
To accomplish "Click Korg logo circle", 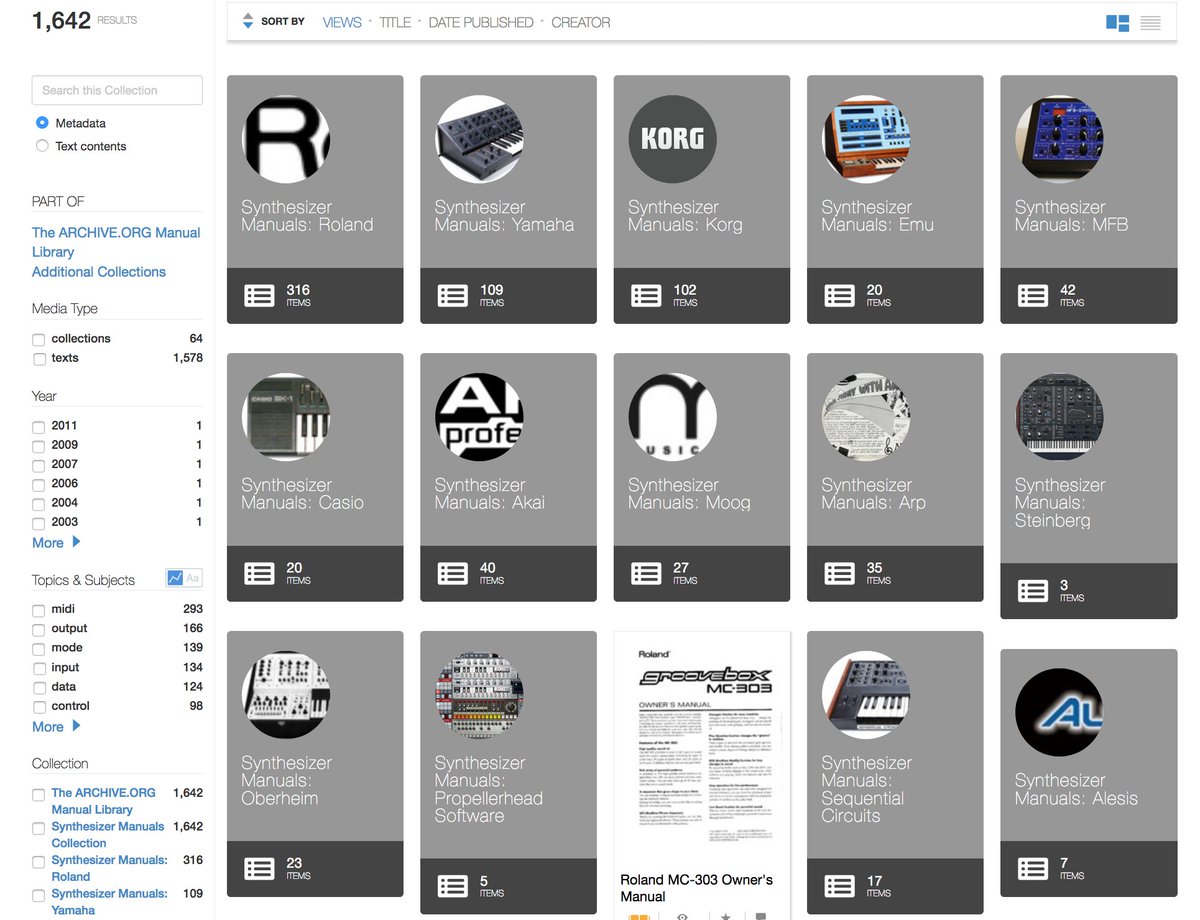I will (x=672, y=139).
